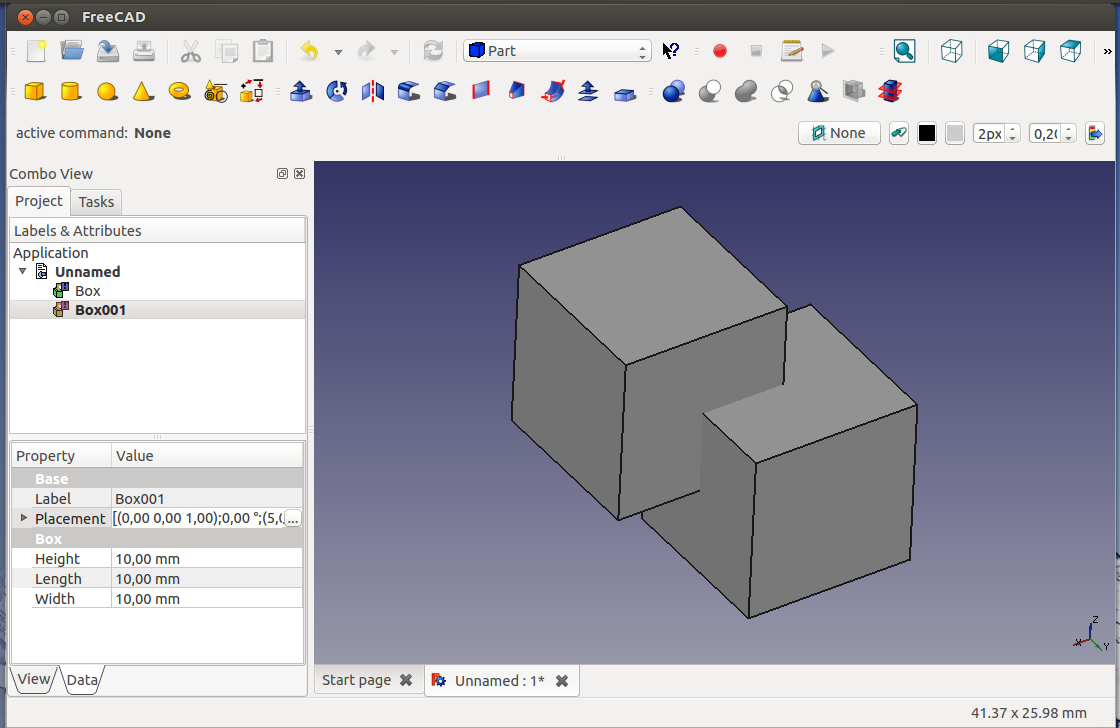The image size is (1120, 728).
Task: Create a Torus solid
Action: (180, 92)
